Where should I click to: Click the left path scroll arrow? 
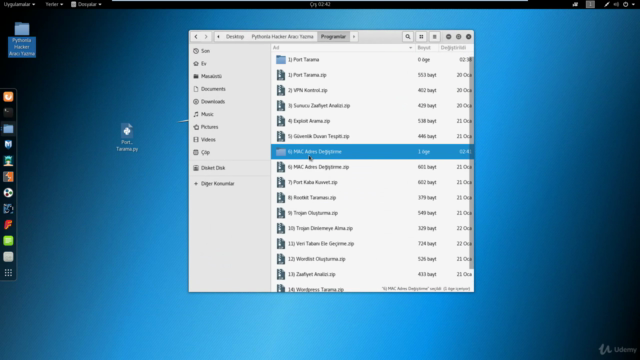[218, 37]
